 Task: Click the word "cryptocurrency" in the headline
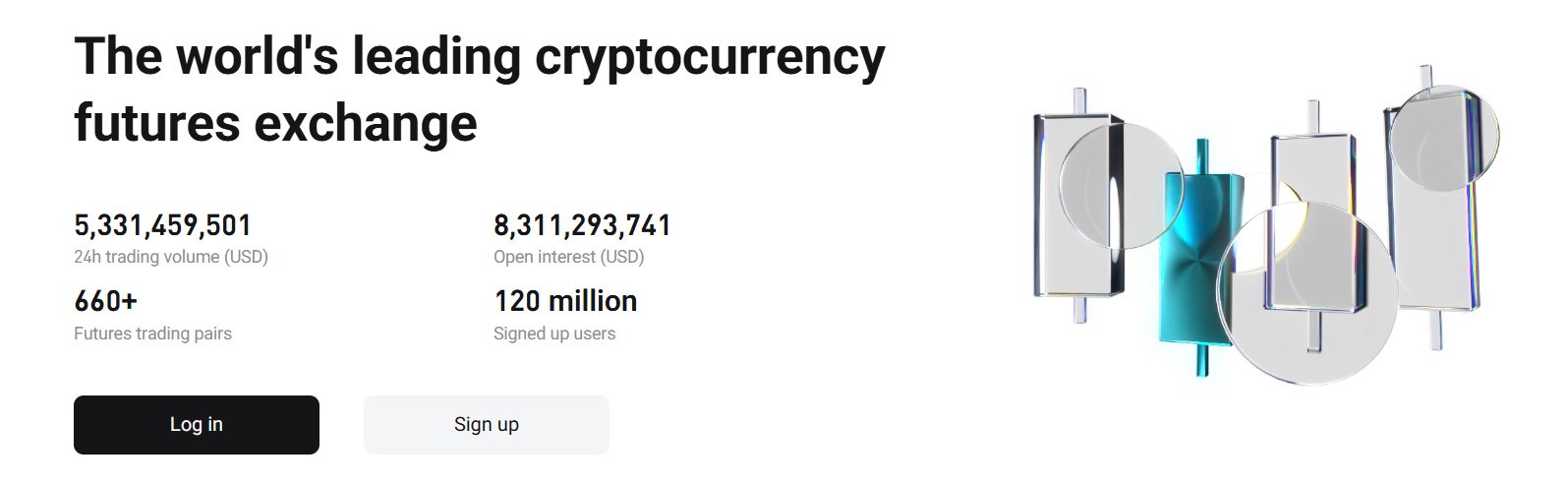(710, 55)
